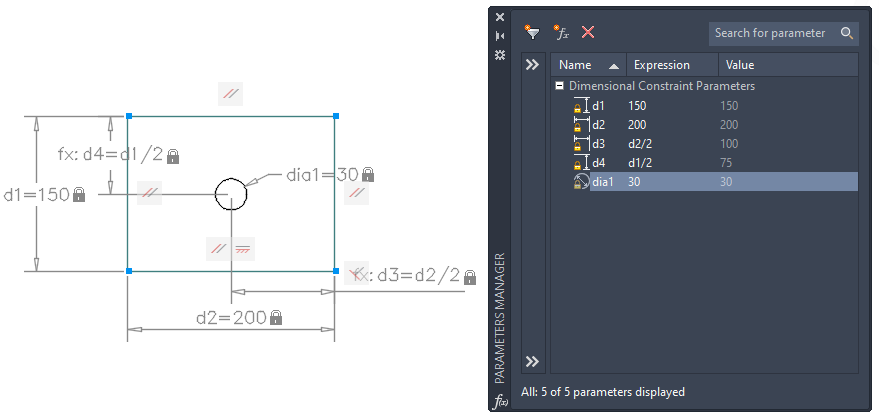Click the d1 vertical dimension icon in list
879x416 pixels.
coord(582,106)
